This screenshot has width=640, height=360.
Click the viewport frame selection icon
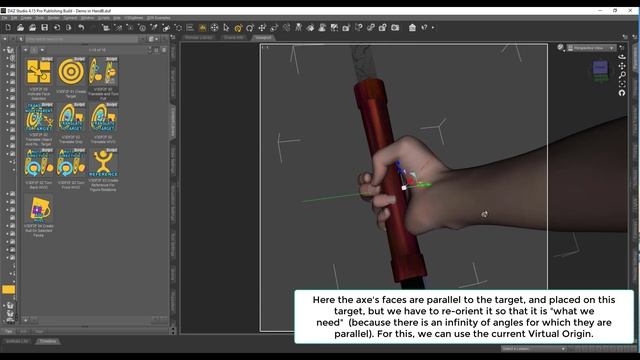(622, 84)
